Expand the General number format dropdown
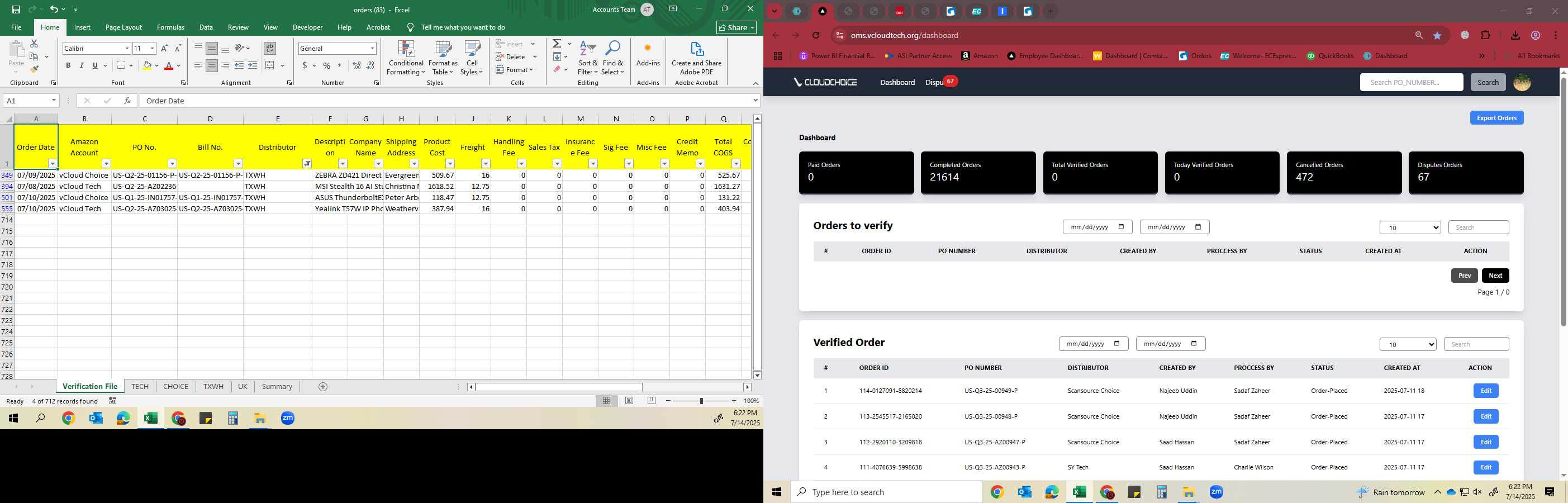Screen dimensions: 1568x503 372,48
